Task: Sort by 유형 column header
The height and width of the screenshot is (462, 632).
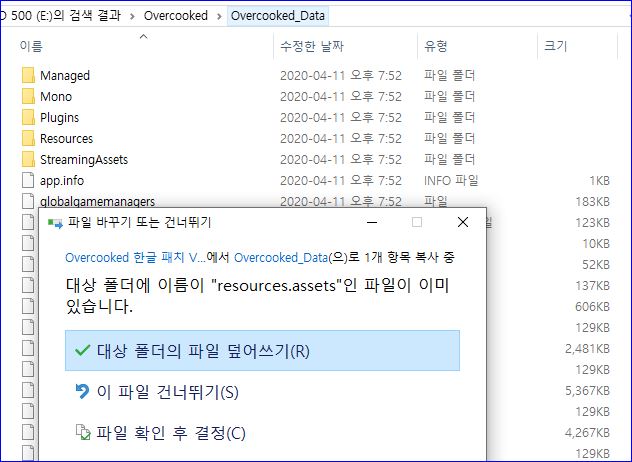Action: point(436,46)
